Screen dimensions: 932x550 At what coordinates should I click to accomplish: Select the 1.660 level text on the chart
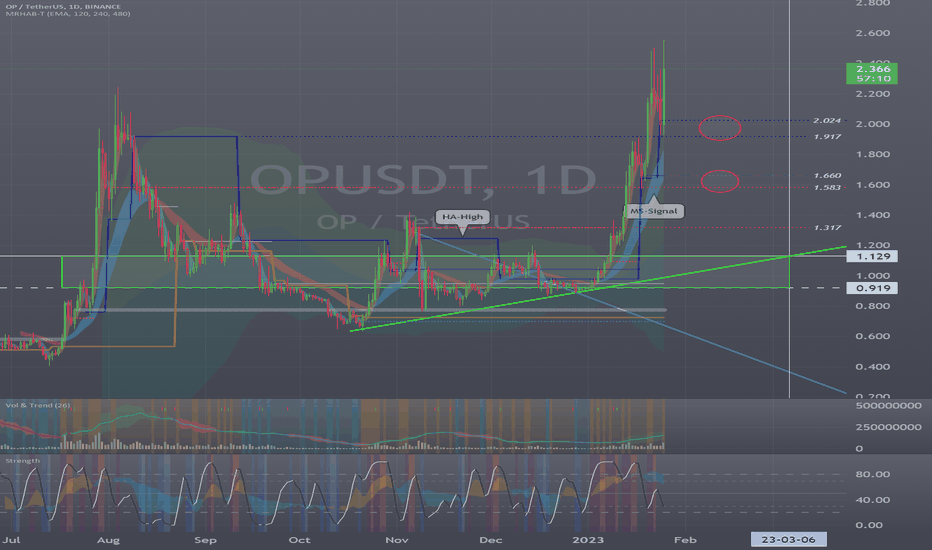coord(827,176)
